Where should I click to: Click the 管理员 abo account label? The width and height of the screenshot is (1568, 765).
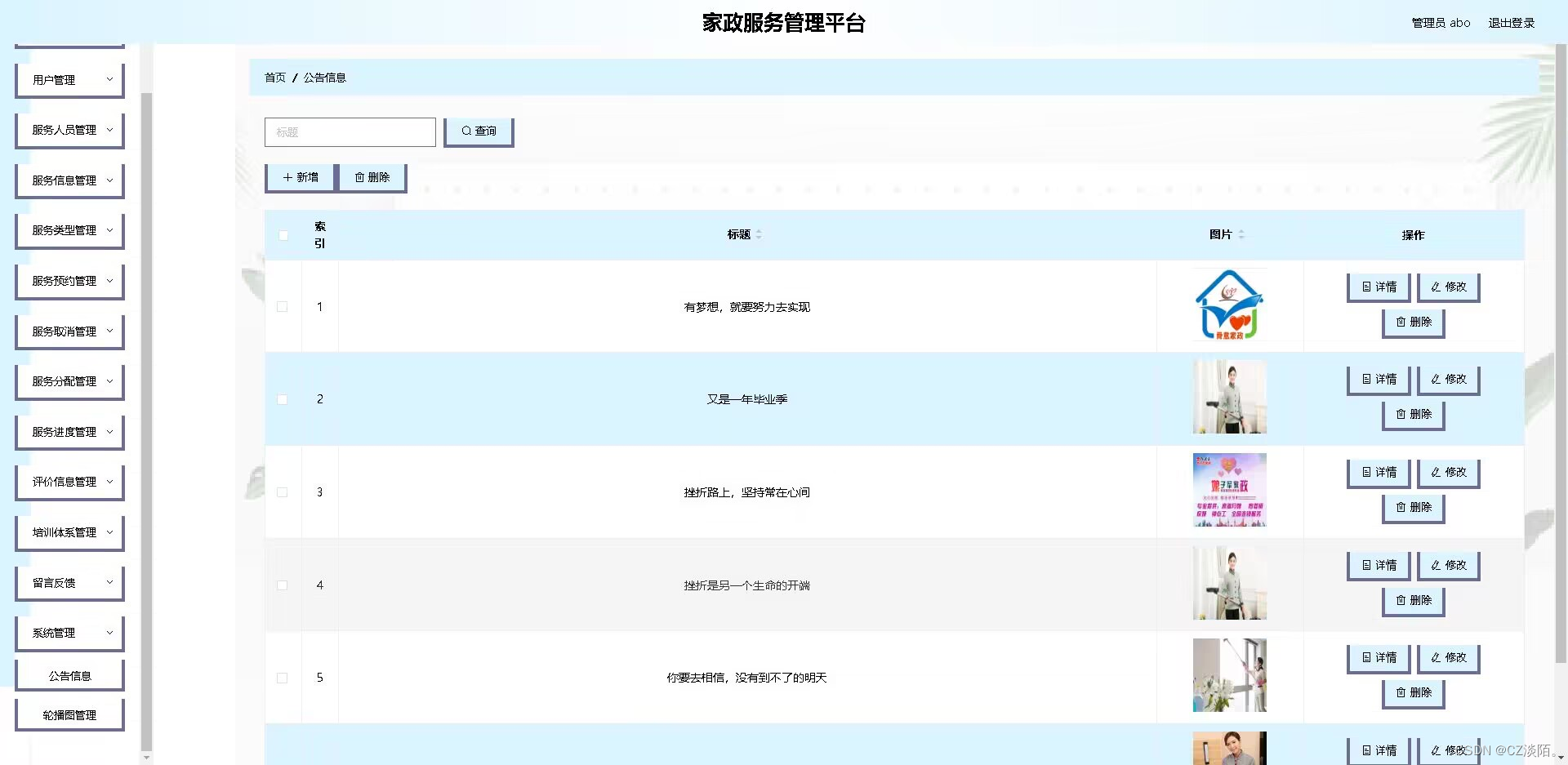[x=1441, y=23]
